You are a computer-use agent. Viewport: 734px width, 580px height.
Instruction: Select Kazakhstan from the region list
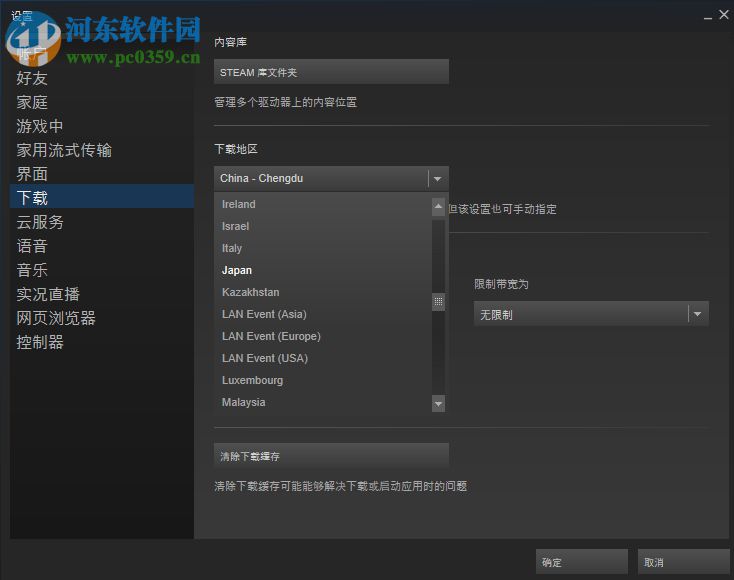point(323,292)
